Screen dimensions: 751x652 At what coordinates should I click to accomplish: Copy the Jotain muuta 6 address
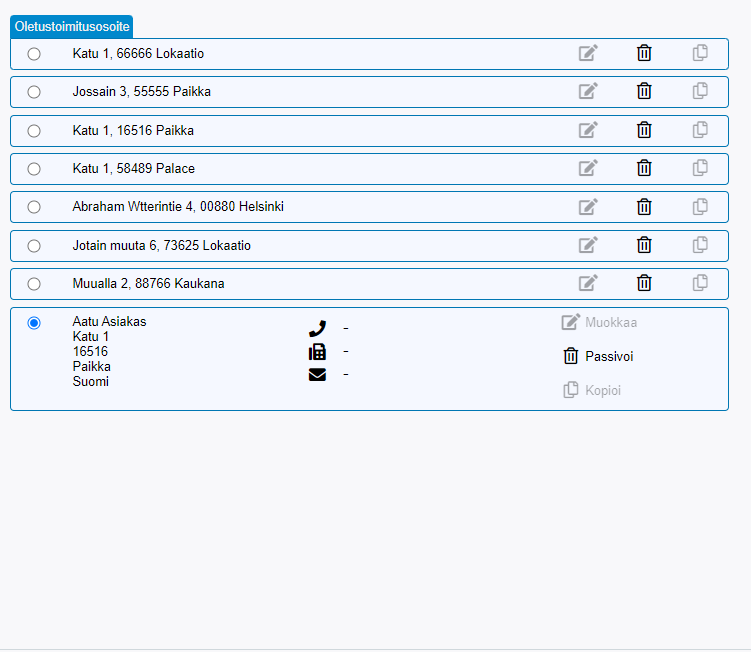[700, 244]
